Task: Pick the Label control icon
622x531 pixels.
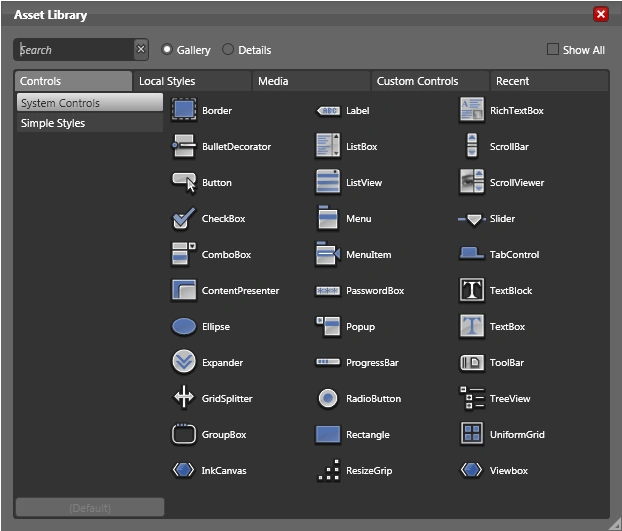Action: click(x=328, y=111)
